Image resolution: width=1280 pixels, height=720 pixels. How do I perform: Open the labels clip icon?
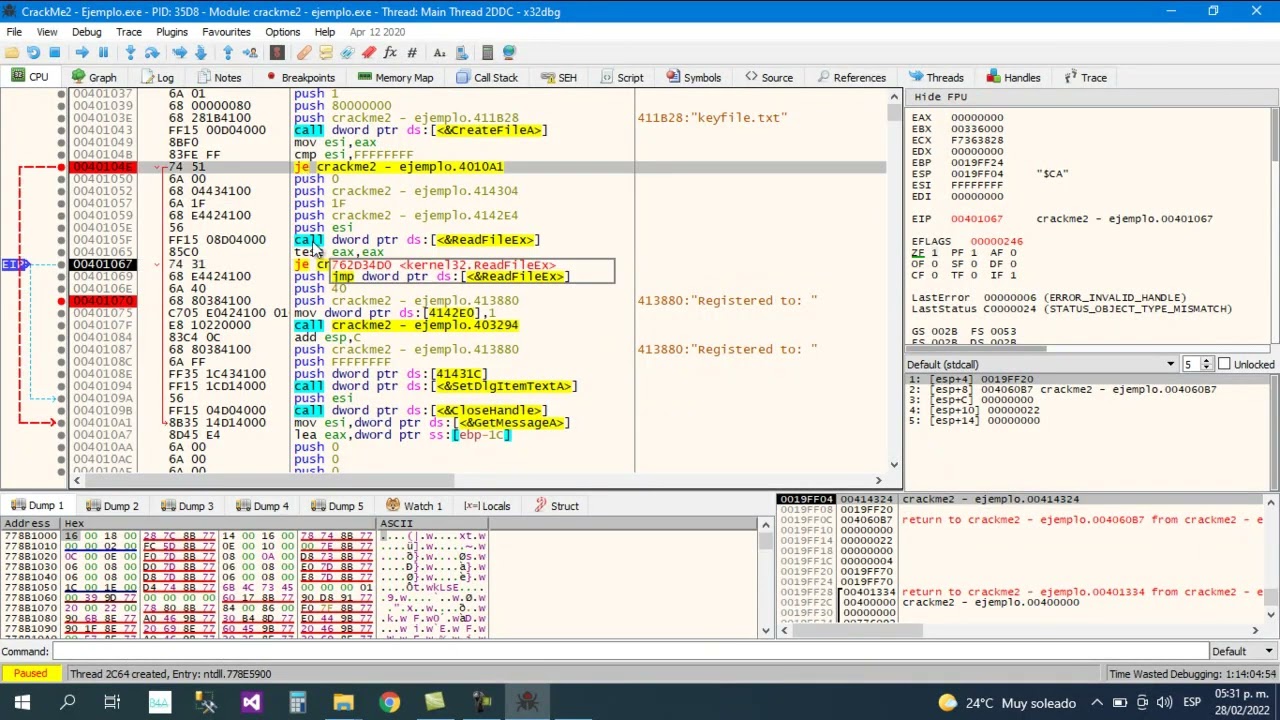[x=347, y=52]
